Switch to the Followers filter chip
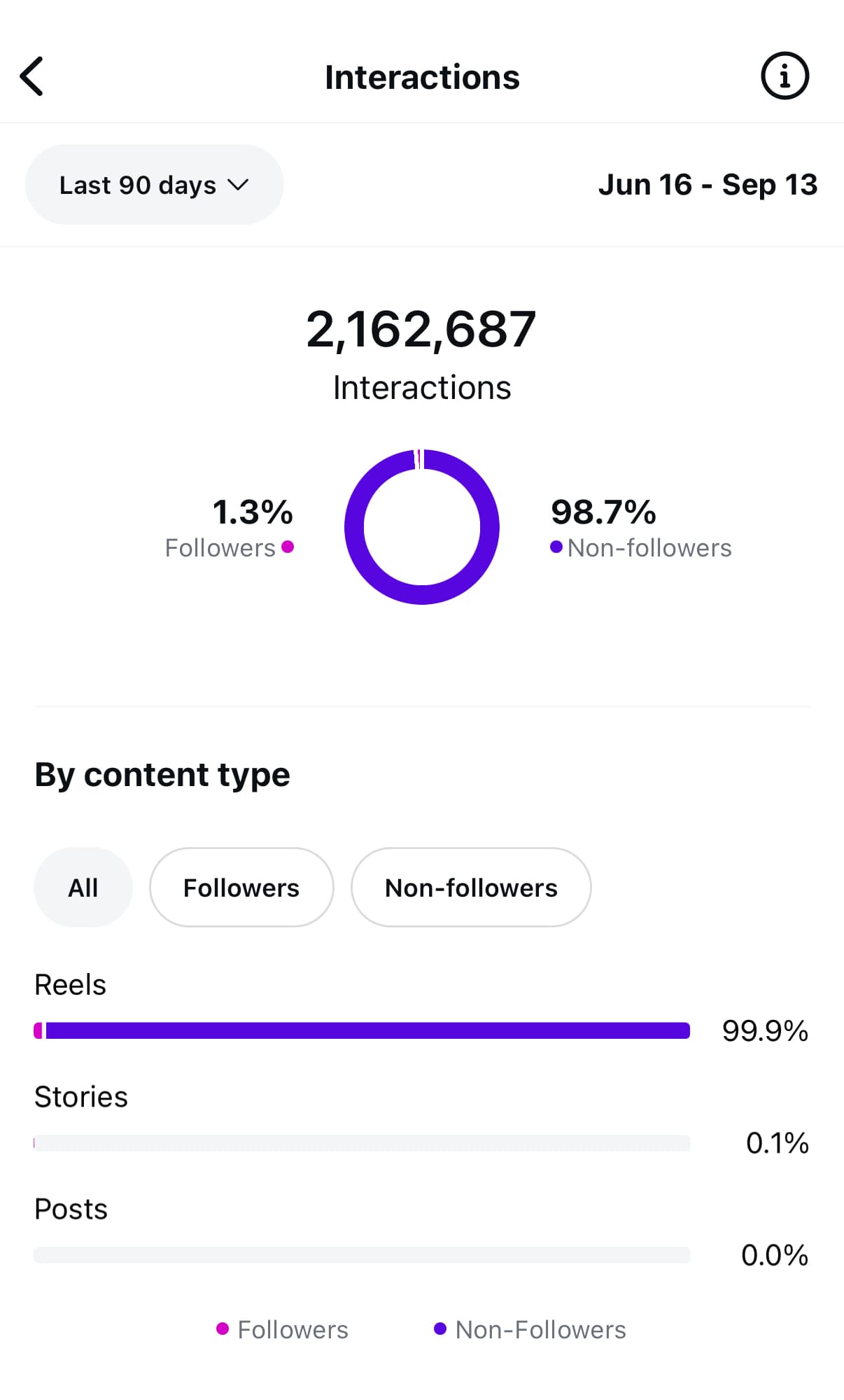Screen dimensions: 844x1400 (x=241, y=888)
